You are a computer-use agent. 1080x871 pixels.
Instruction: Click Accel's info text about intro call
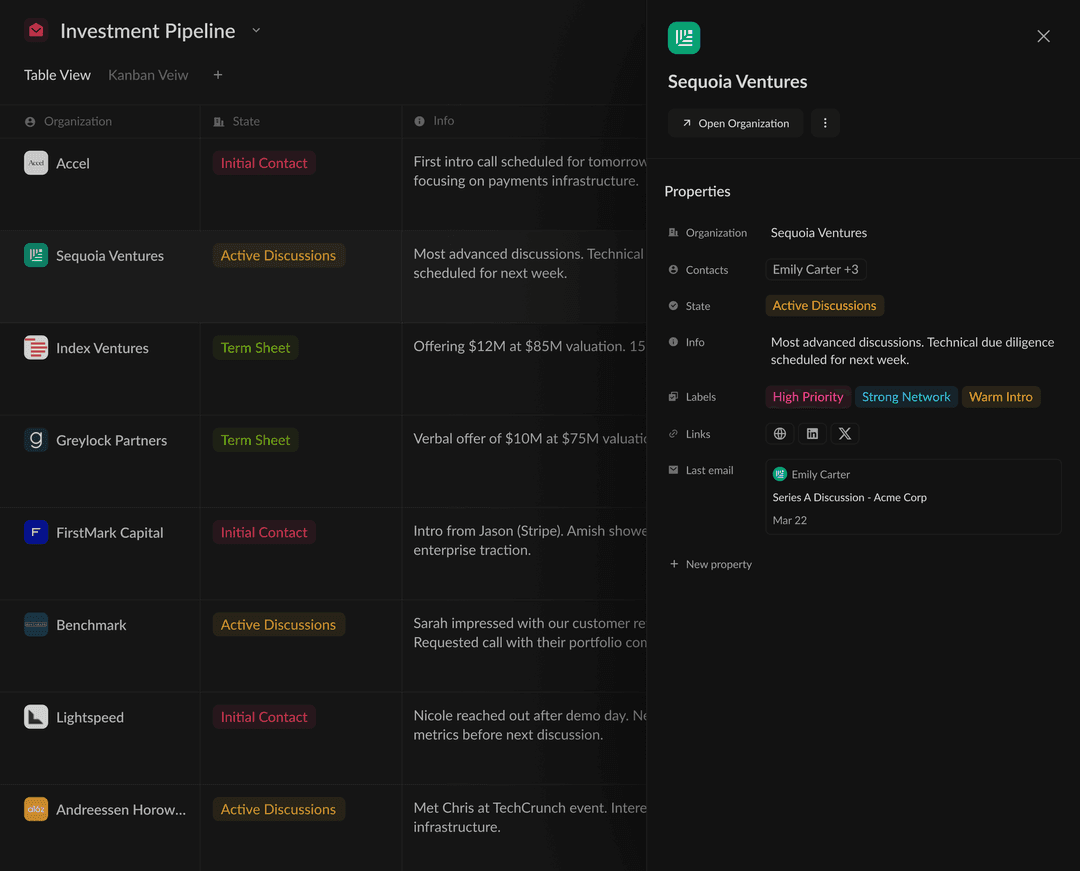(529, 171)
